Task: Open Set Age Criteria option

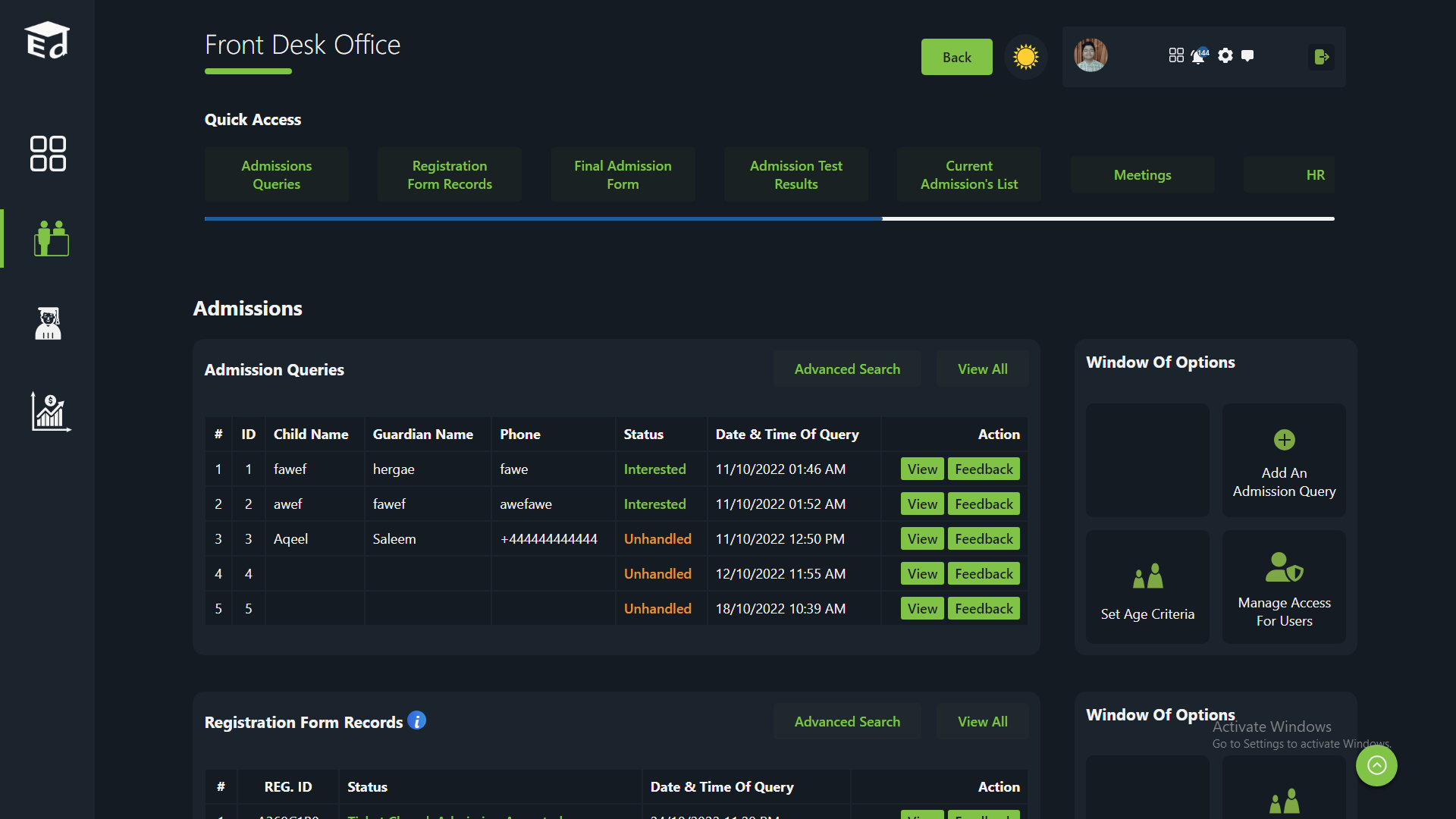Action: [1147, 587]
